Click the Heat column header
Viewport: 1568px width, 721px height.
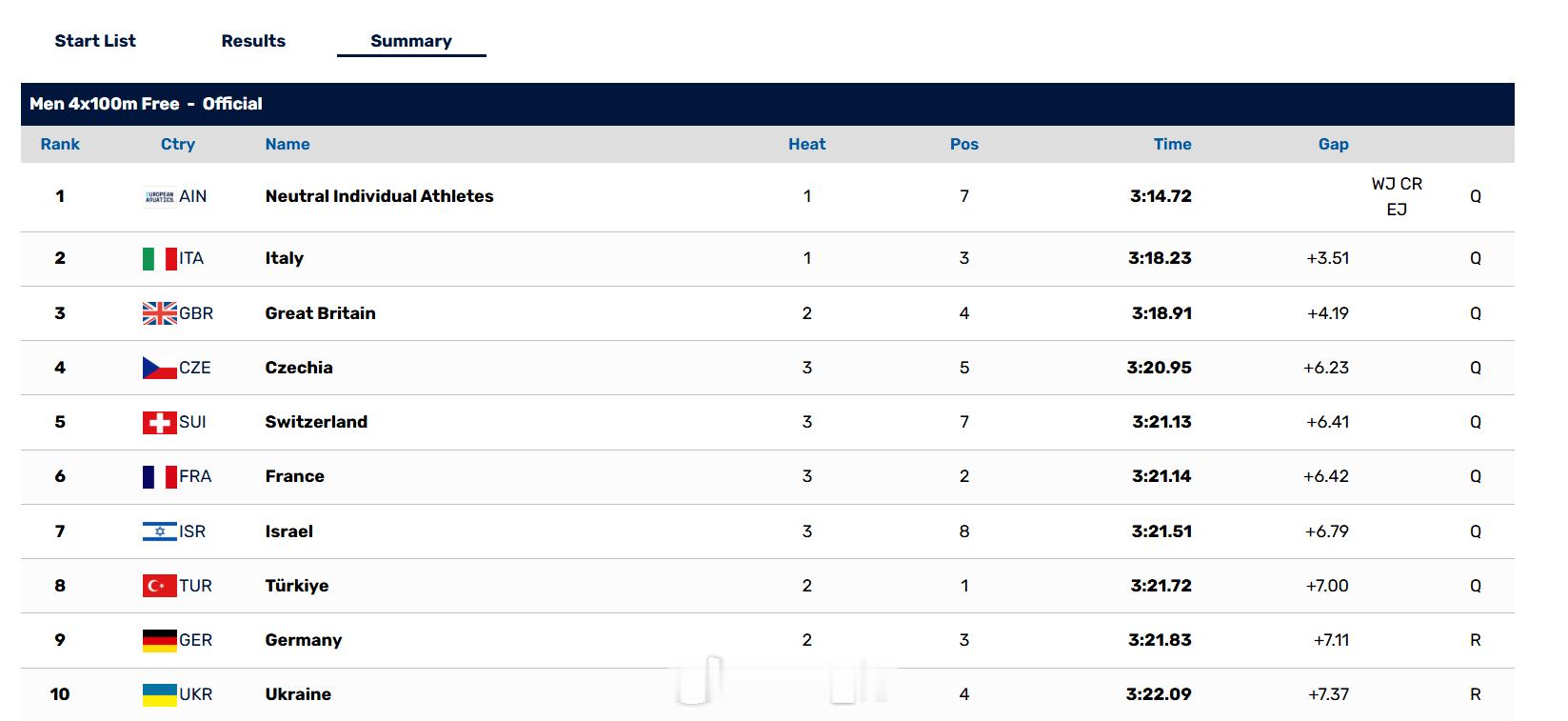[x=807, y=144]
